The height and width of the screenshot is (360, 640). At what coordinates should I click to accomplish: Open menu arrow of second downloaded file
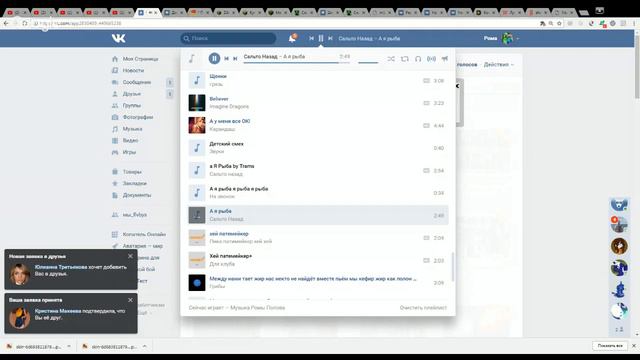tap(144, 346)
